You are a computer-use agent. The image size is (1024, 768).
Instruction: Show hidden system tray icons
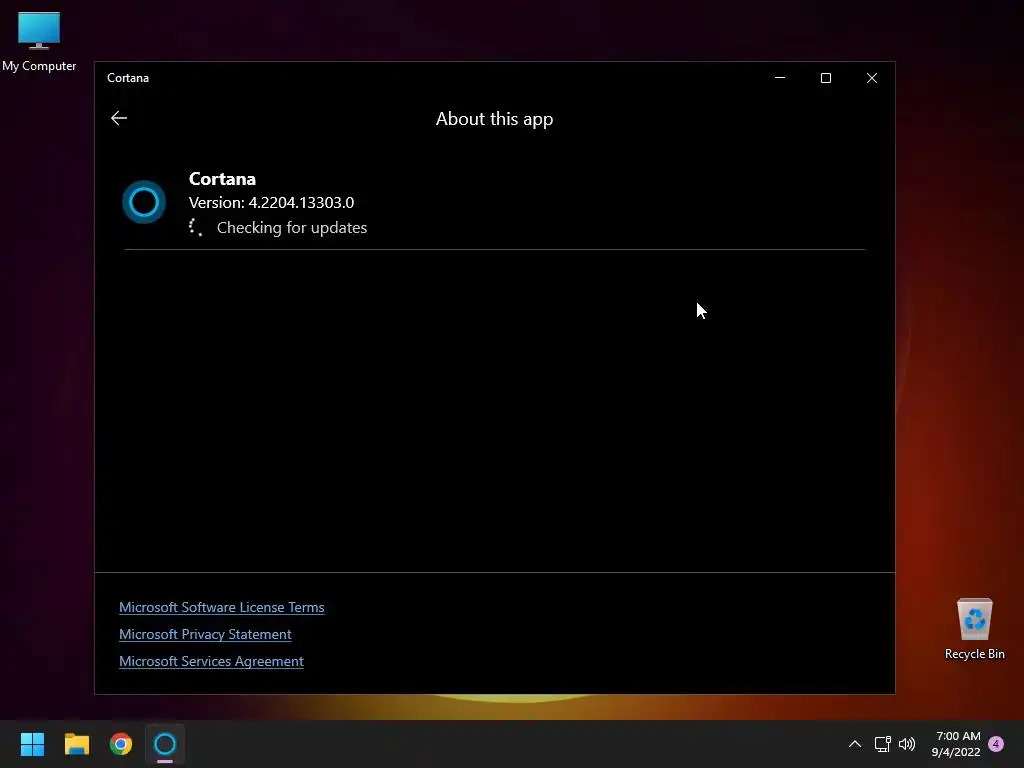point(854,744)
